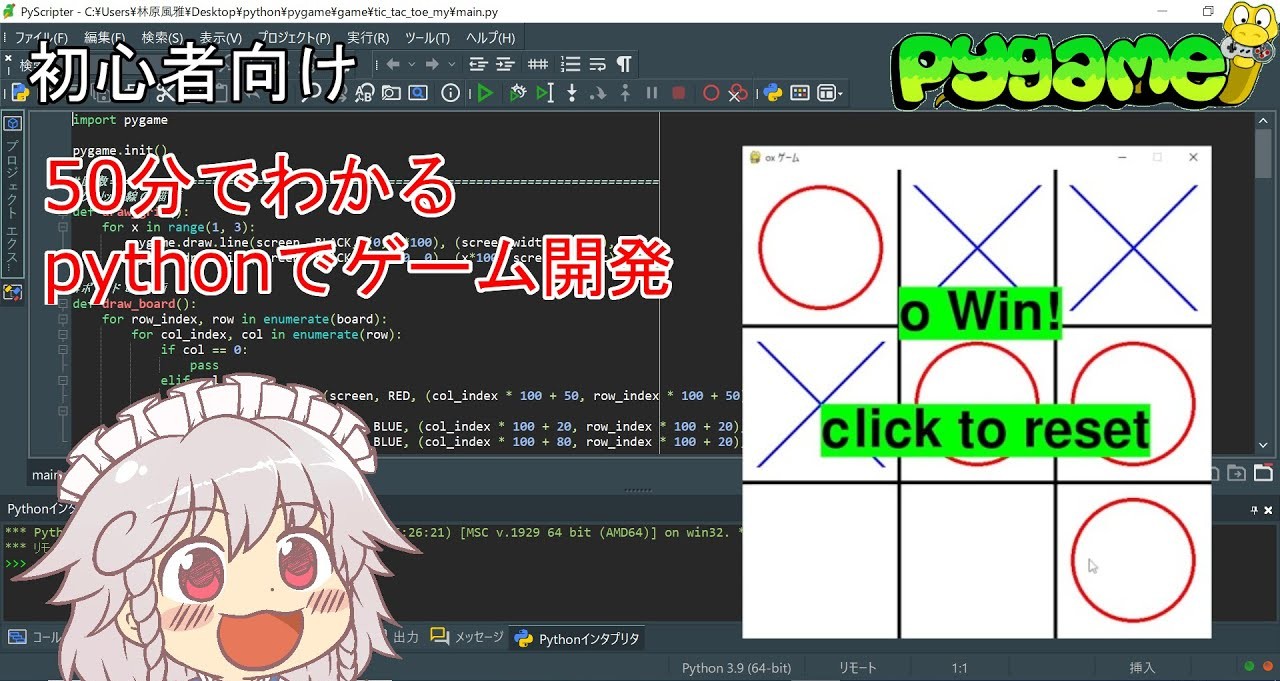The width and height of the screenshot is (1280, 681).
Task: Pause execution with the pause icon
Action: coord(652,93)
